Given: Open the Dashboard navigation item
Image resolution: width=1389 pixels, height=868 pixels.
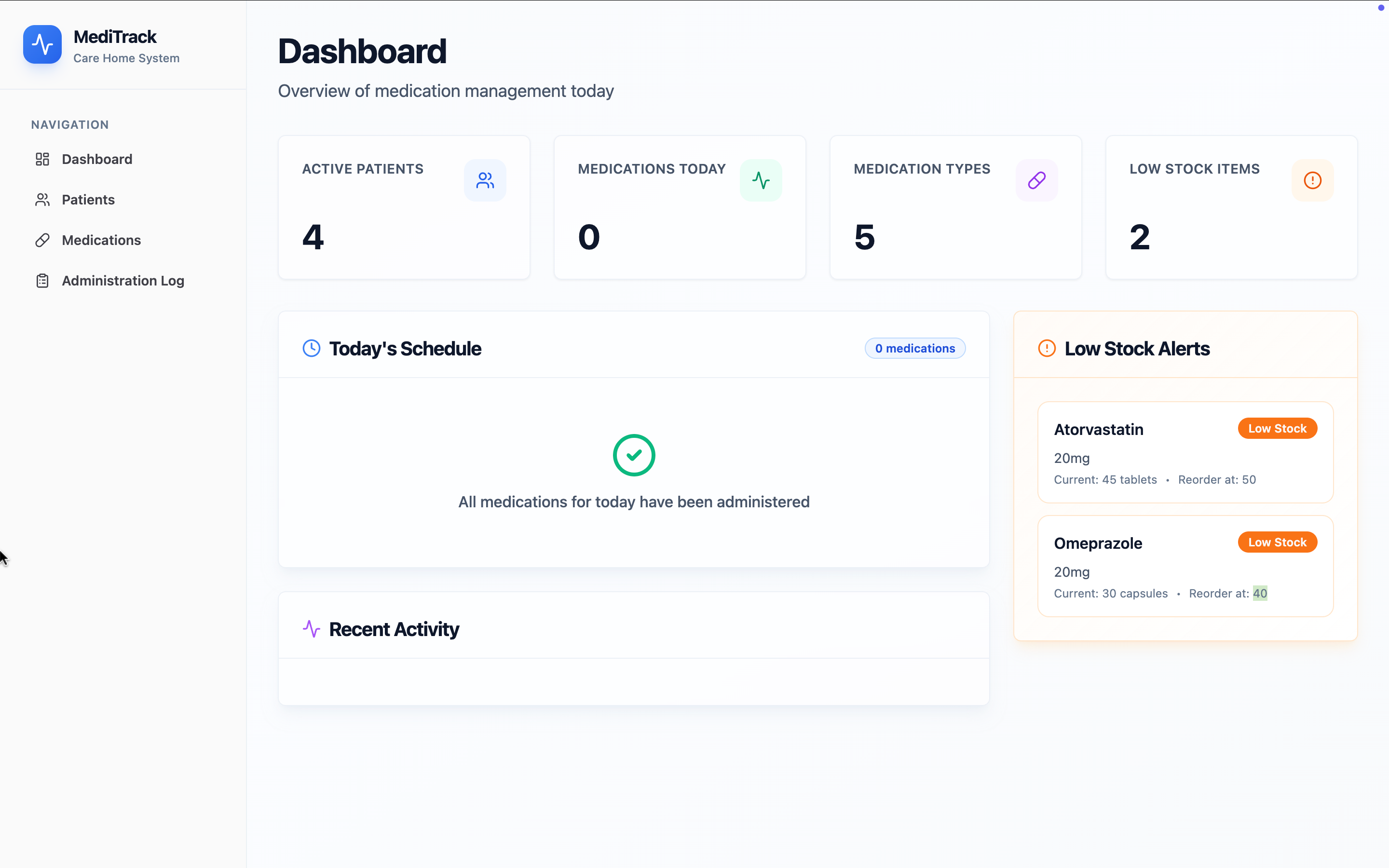Looking at the screenshot, I should 123,159.
